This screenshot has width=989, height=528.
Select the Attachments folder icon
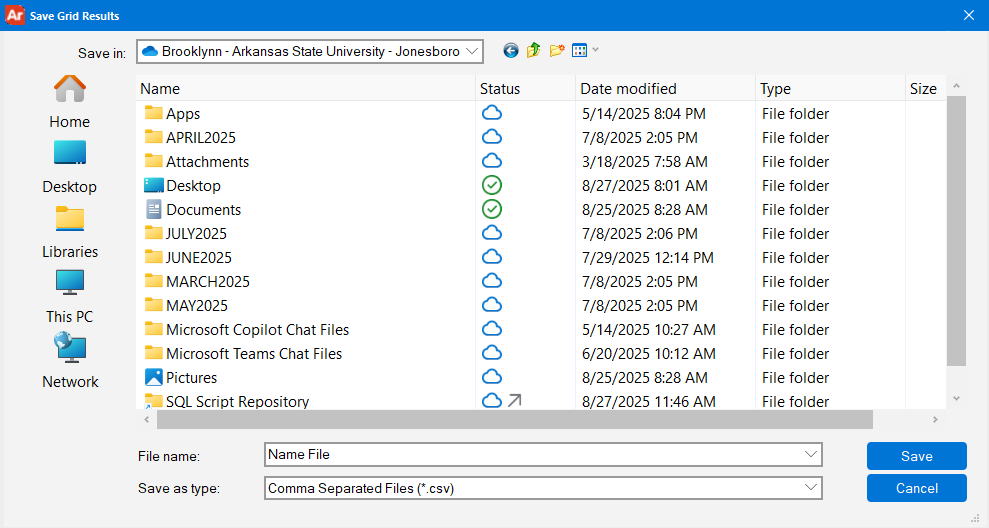point(153,161)
